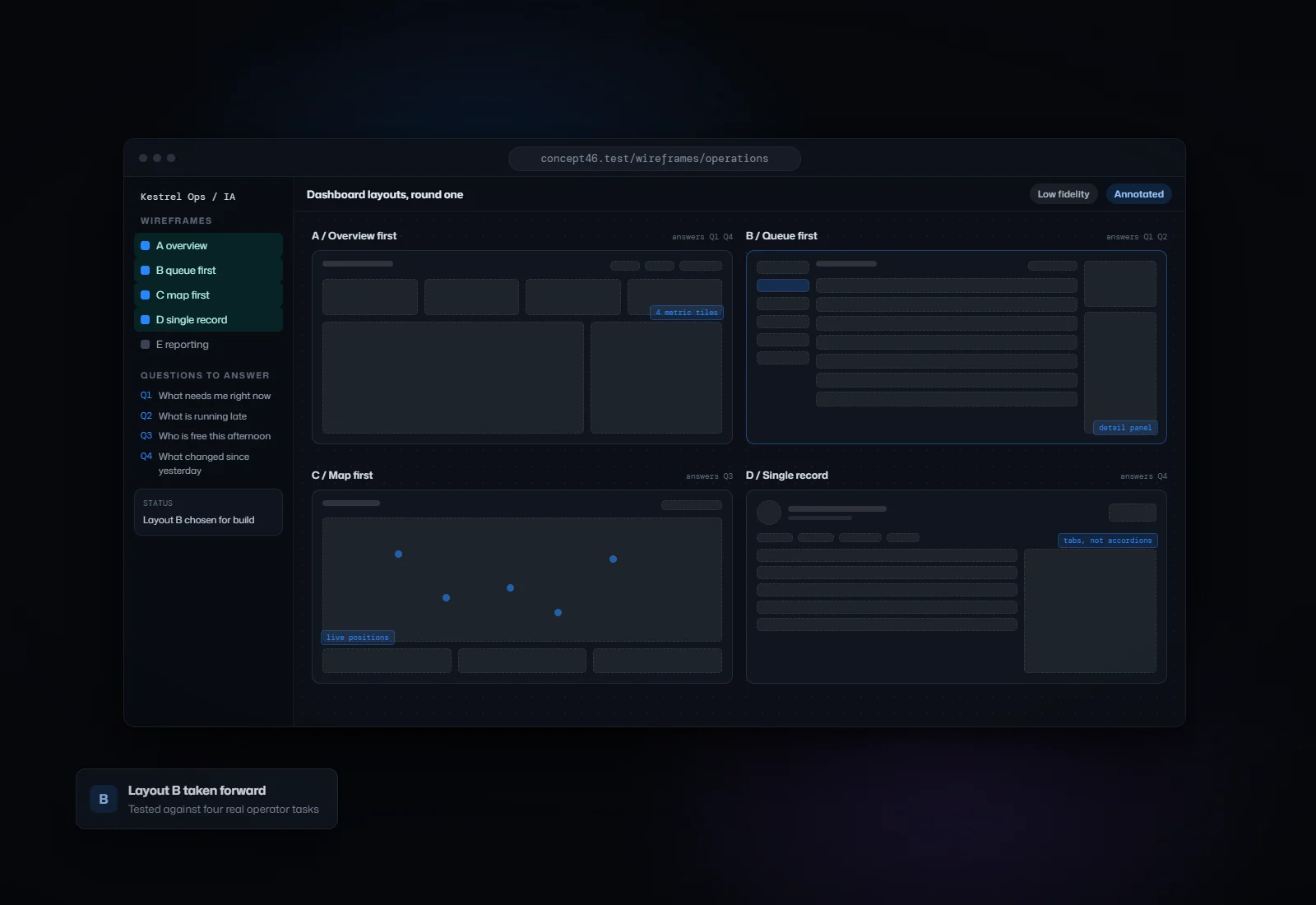The image size is (1316, 905).
Task: Toggle the A overview wireframe checkbox
Action: coord(146,246)
